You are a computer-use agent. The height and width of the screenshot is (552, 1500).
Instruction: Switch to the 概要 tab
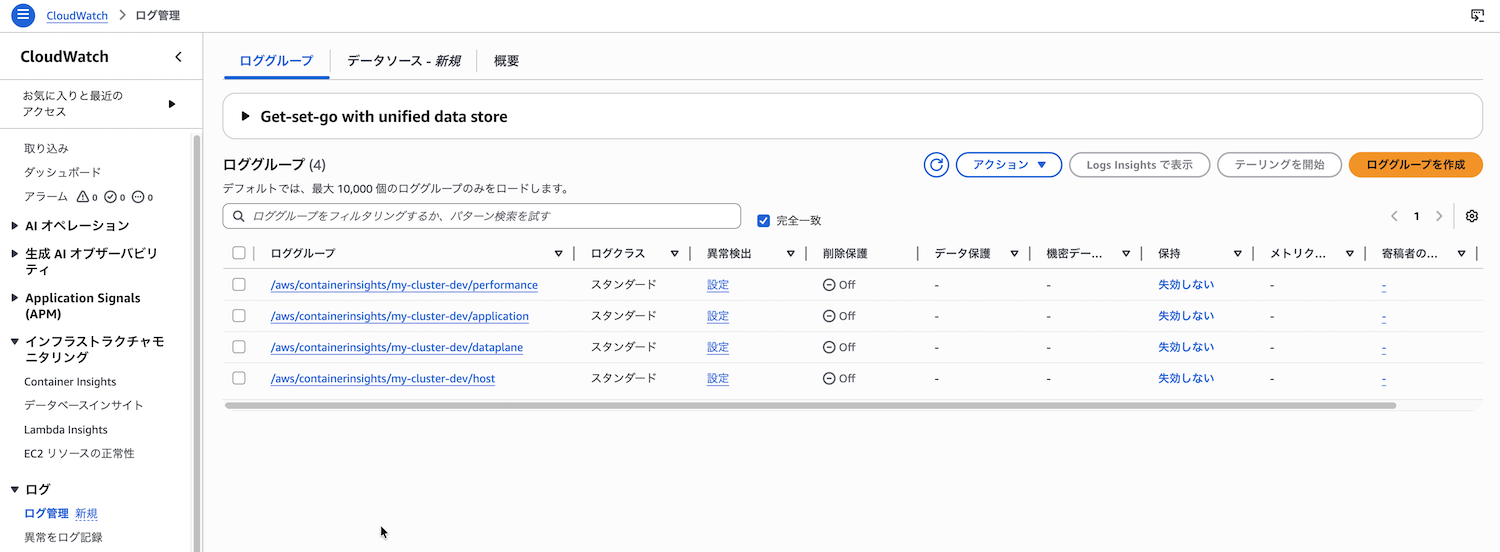pos(506,61)
